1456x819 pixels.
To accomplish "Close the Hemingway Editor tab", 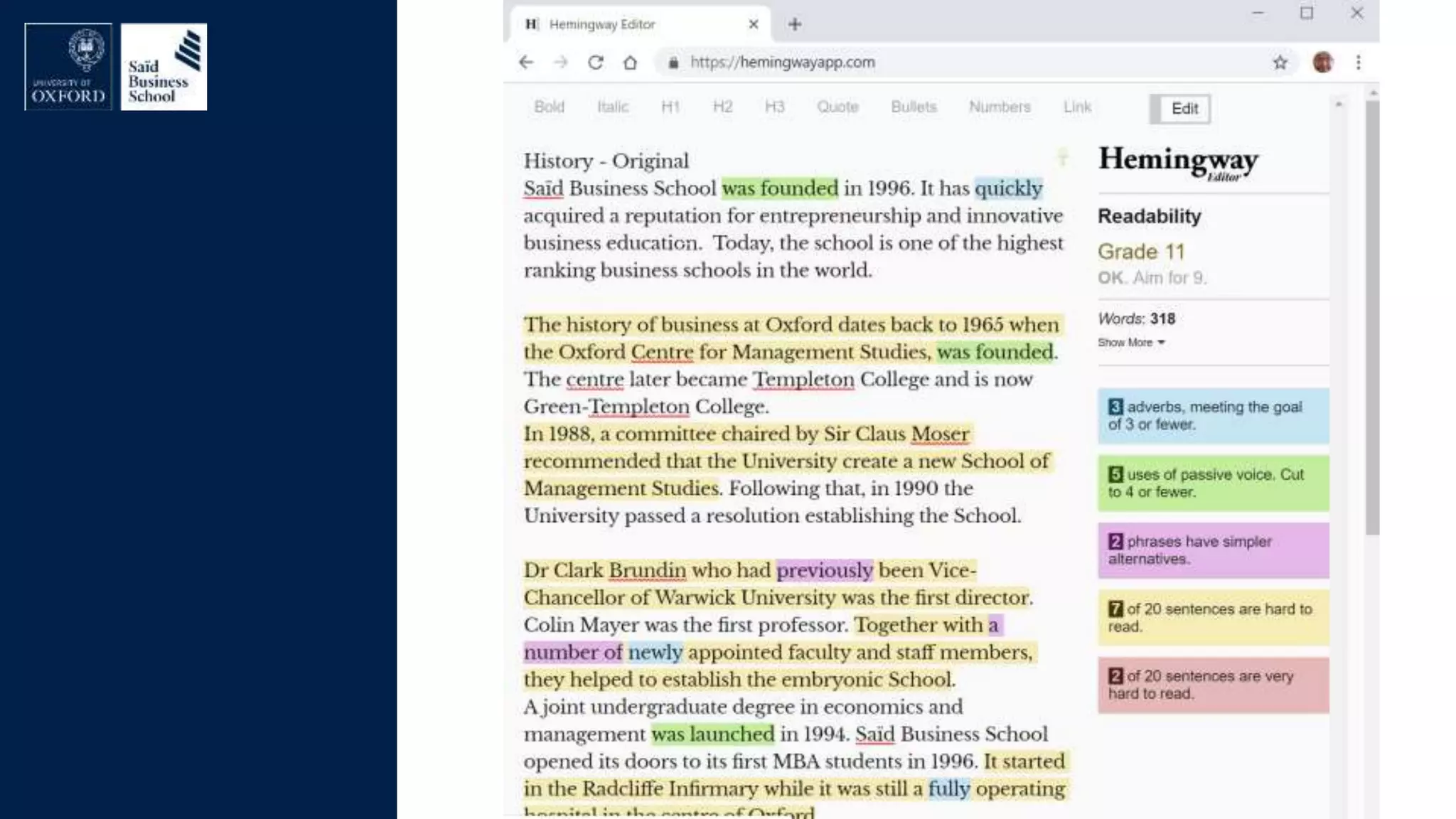I will 754,24.
